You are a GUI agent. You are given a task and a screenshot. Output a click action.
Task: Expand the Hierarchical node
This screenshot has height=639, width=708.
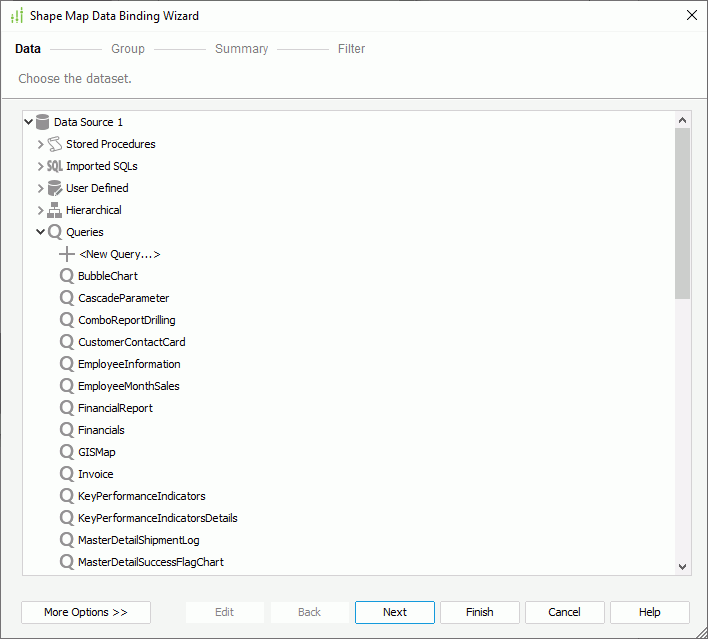point(41,210)
